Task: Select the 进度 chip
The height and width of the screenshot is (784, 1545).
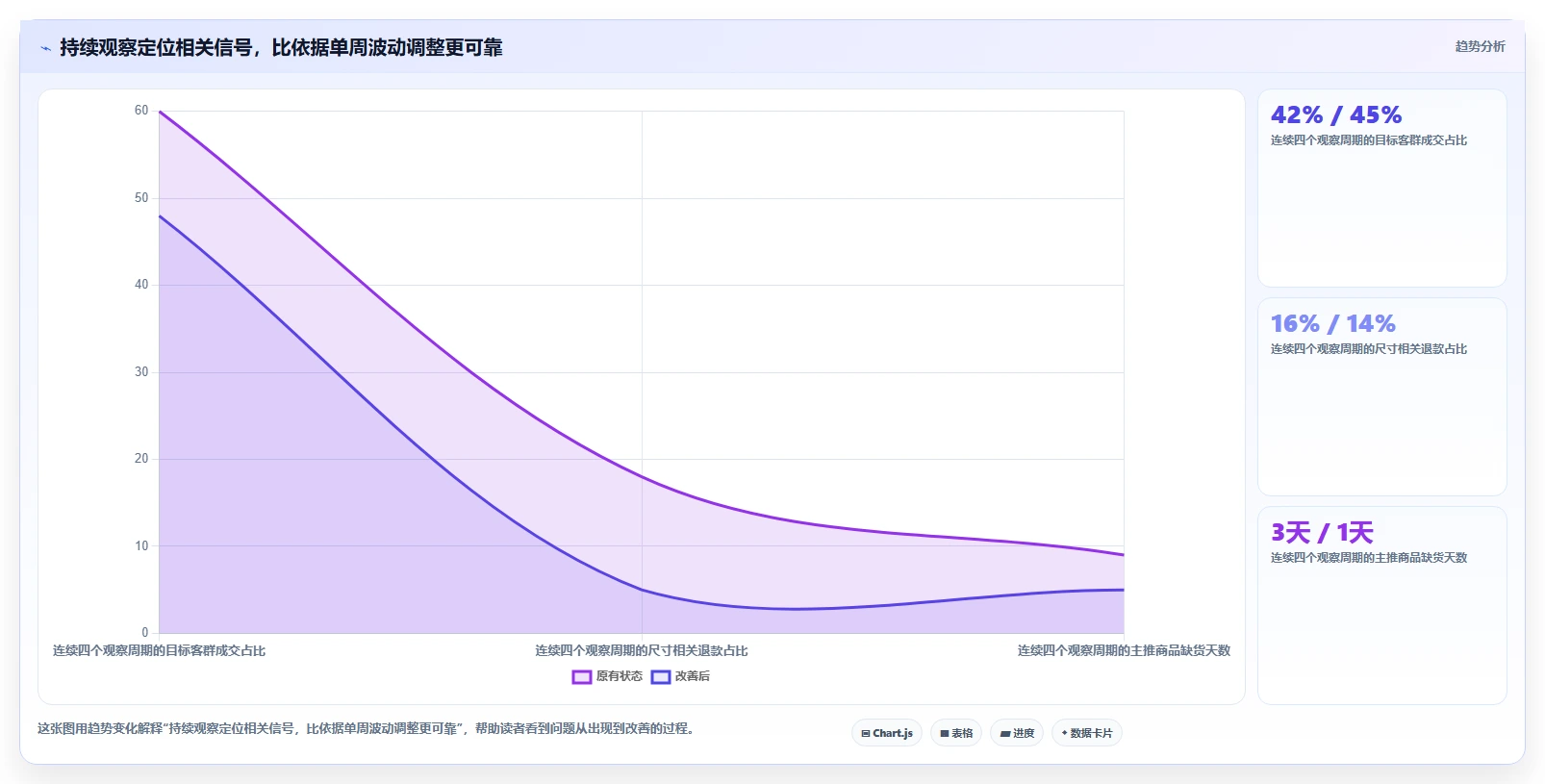Action: [x=1017, y=733]
